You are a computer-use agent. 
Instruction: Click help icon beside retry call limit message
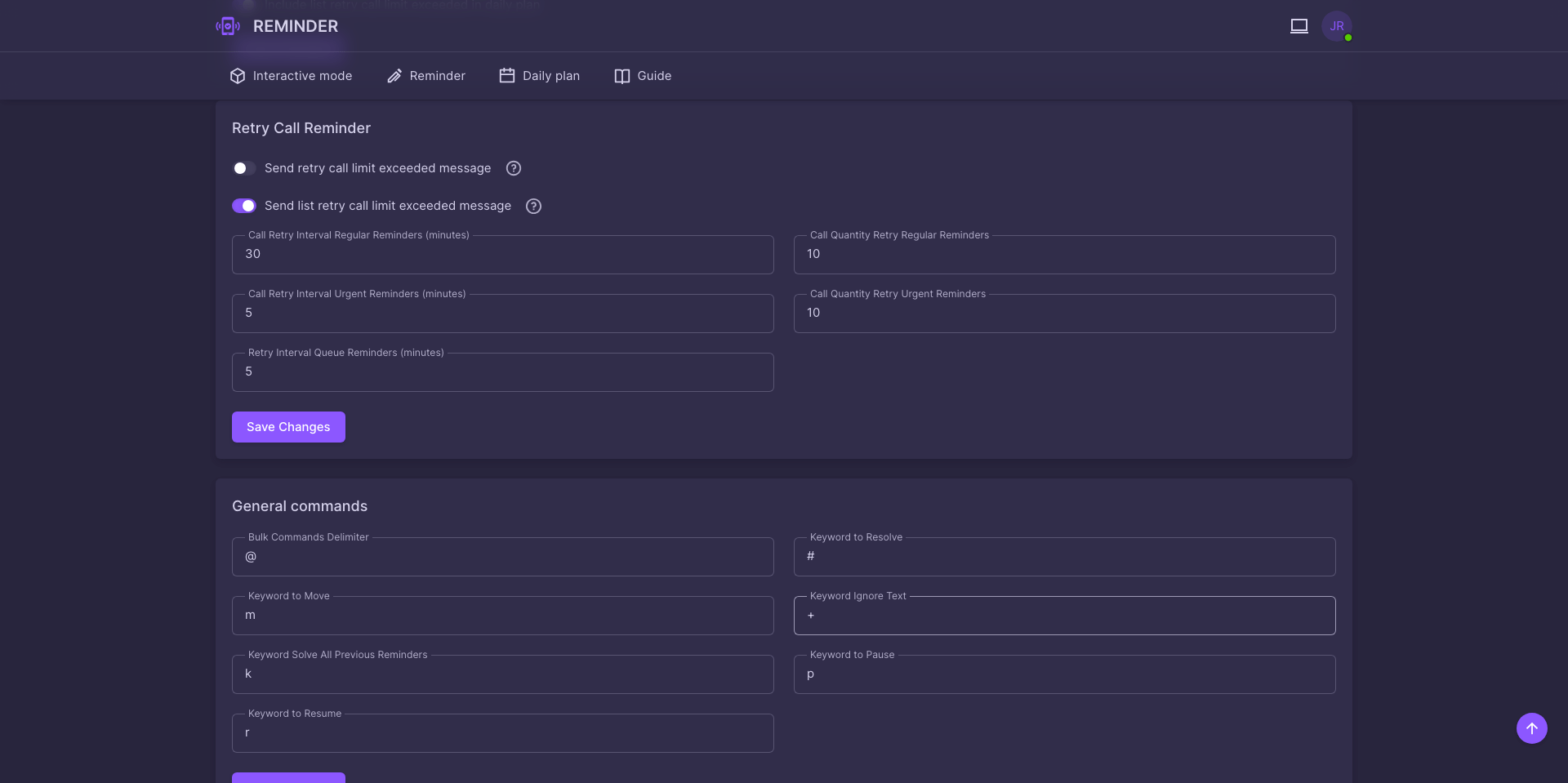tap(514, 168)
